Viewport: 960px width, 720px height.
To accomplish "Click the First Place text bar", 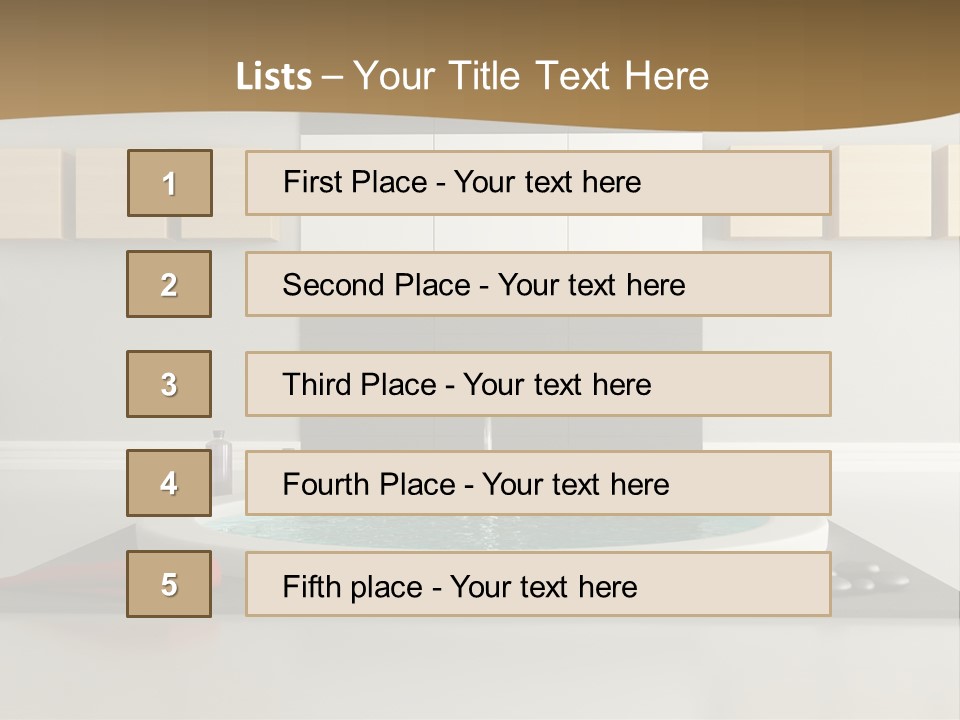I will click(x=538, y=183).
